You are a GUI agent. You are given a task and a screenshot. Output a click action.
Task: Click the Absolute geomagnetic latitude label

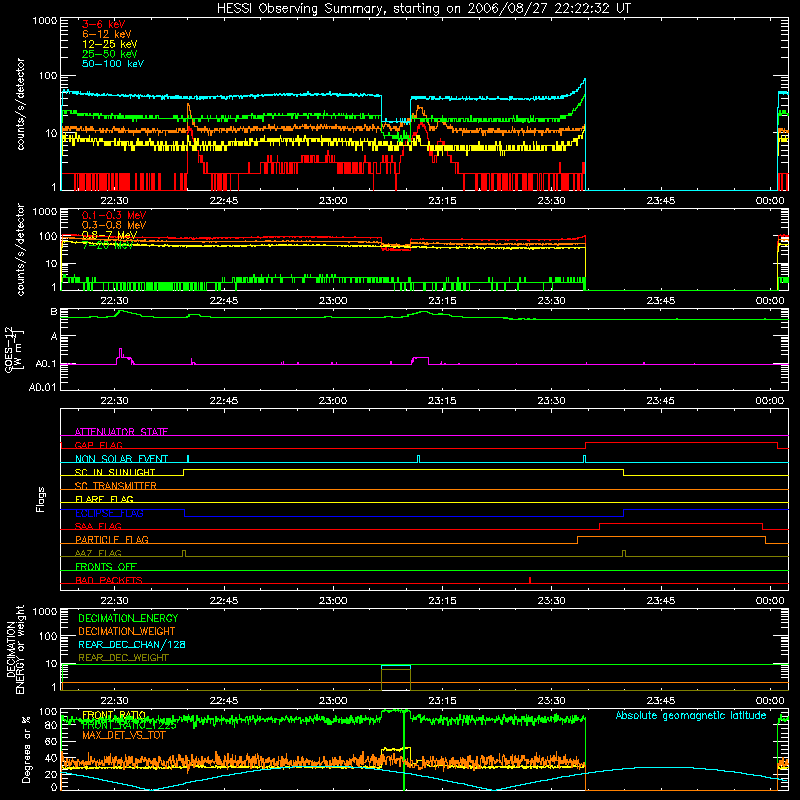691,715
